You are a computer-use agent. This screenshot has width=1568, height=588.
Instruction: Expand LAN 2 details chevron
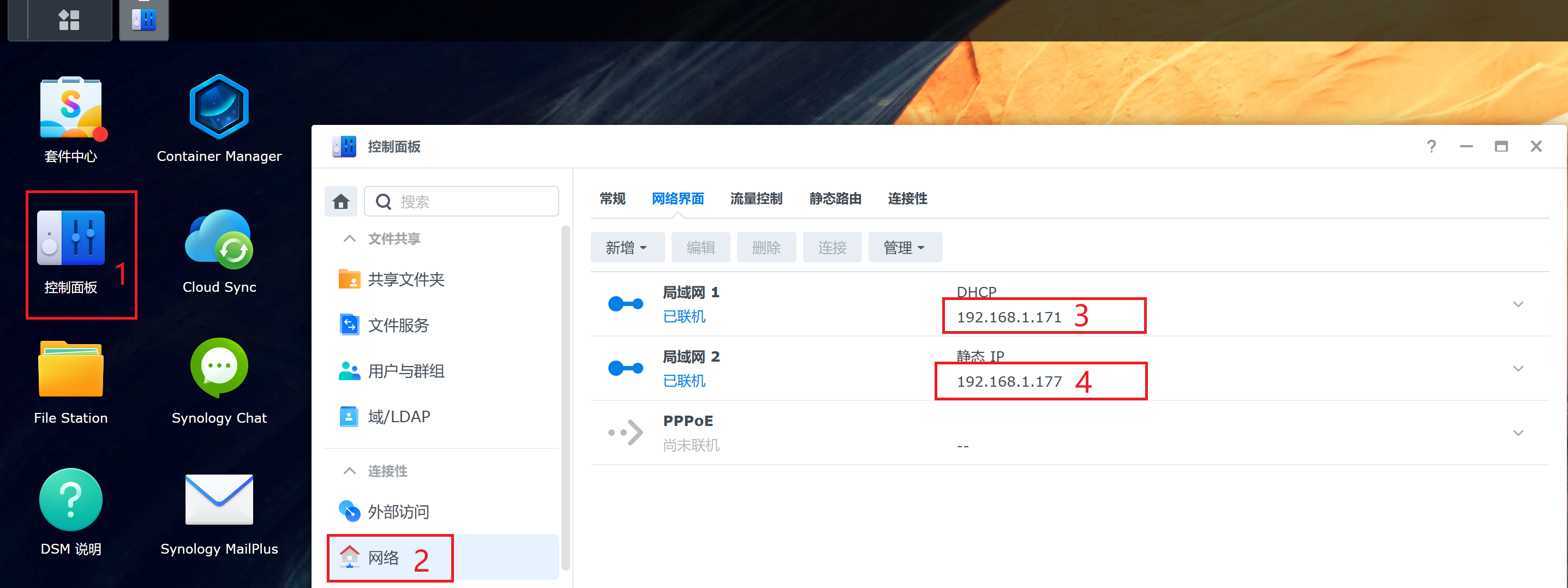(x=1517, y=368)
